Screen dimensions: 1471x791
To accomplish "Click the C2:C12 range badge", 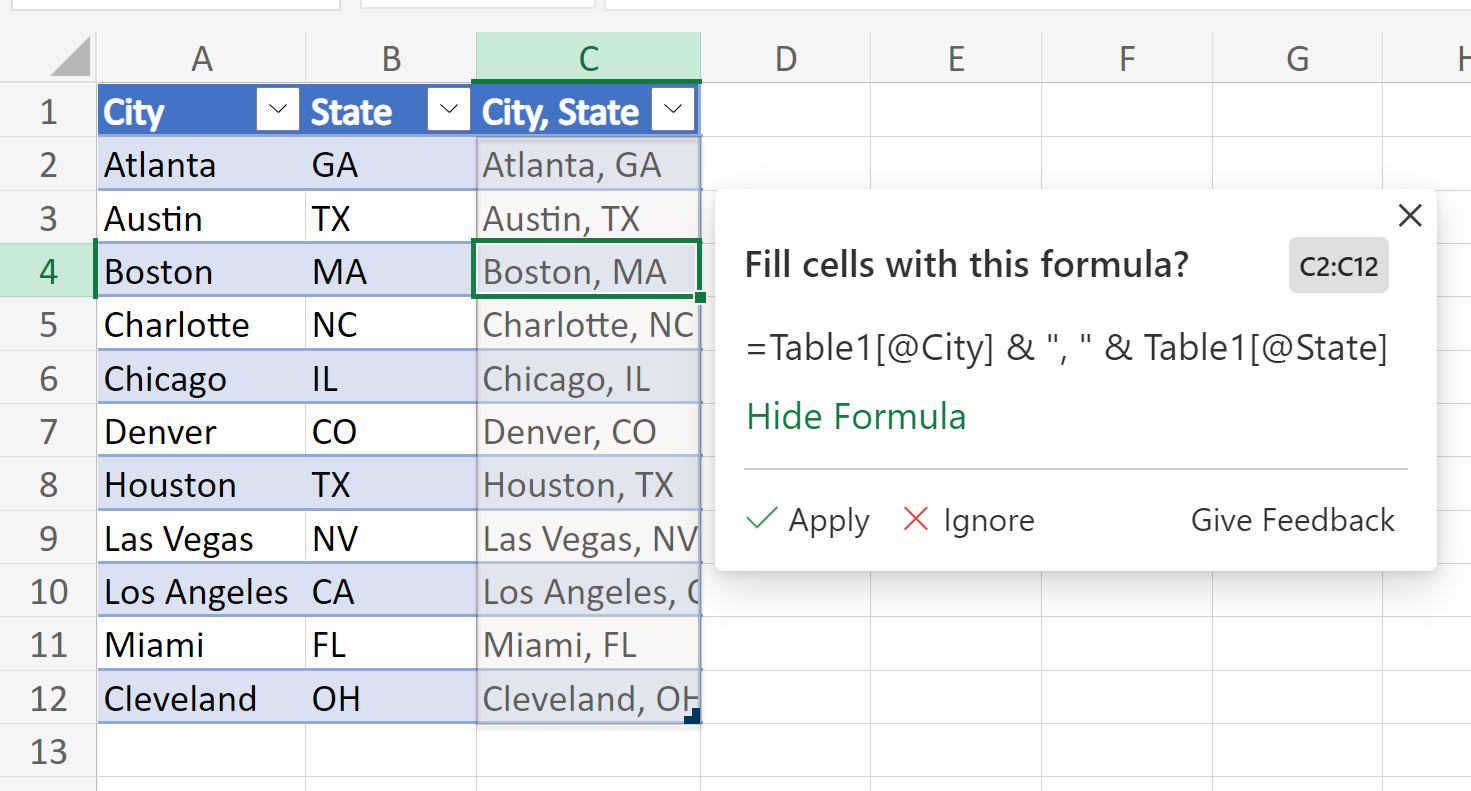I will (x=1338, y=266).
